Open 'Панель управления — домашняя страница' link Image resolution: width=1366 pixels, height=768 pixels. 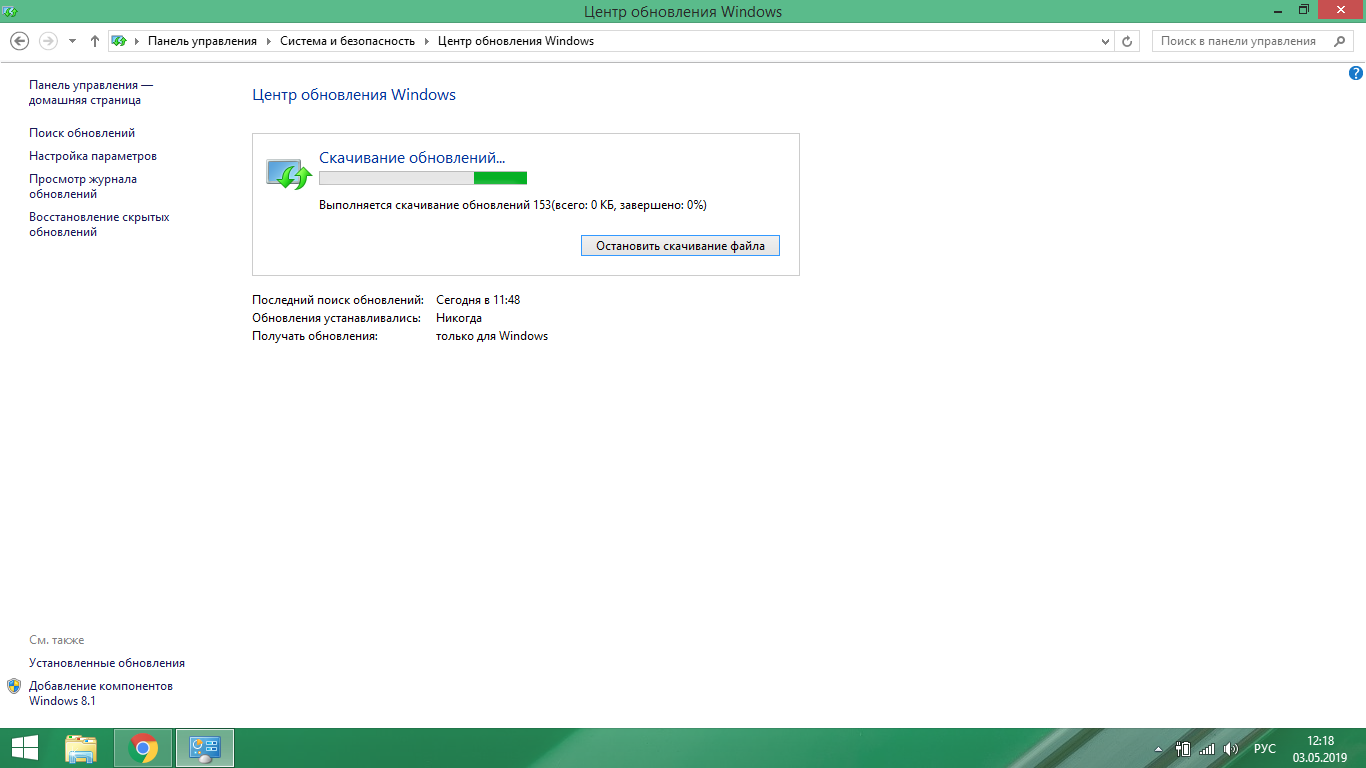(91, 93)
